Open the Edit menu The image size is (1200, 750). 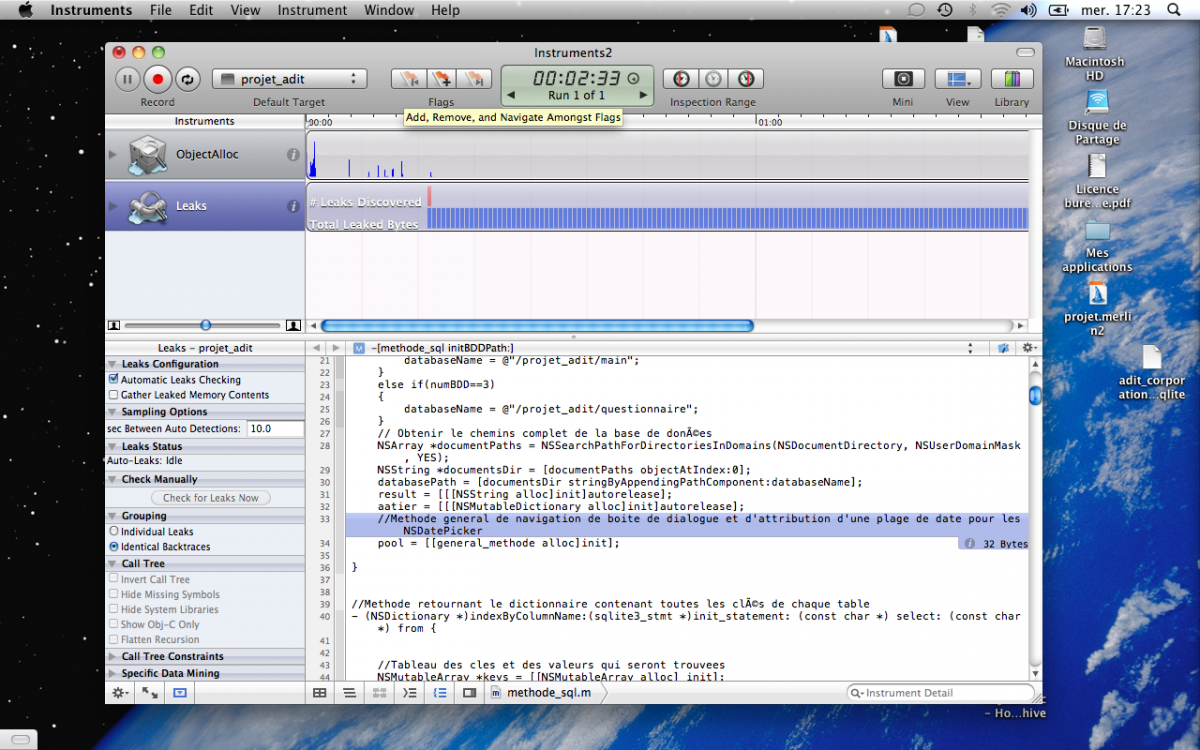pos(201,10)
